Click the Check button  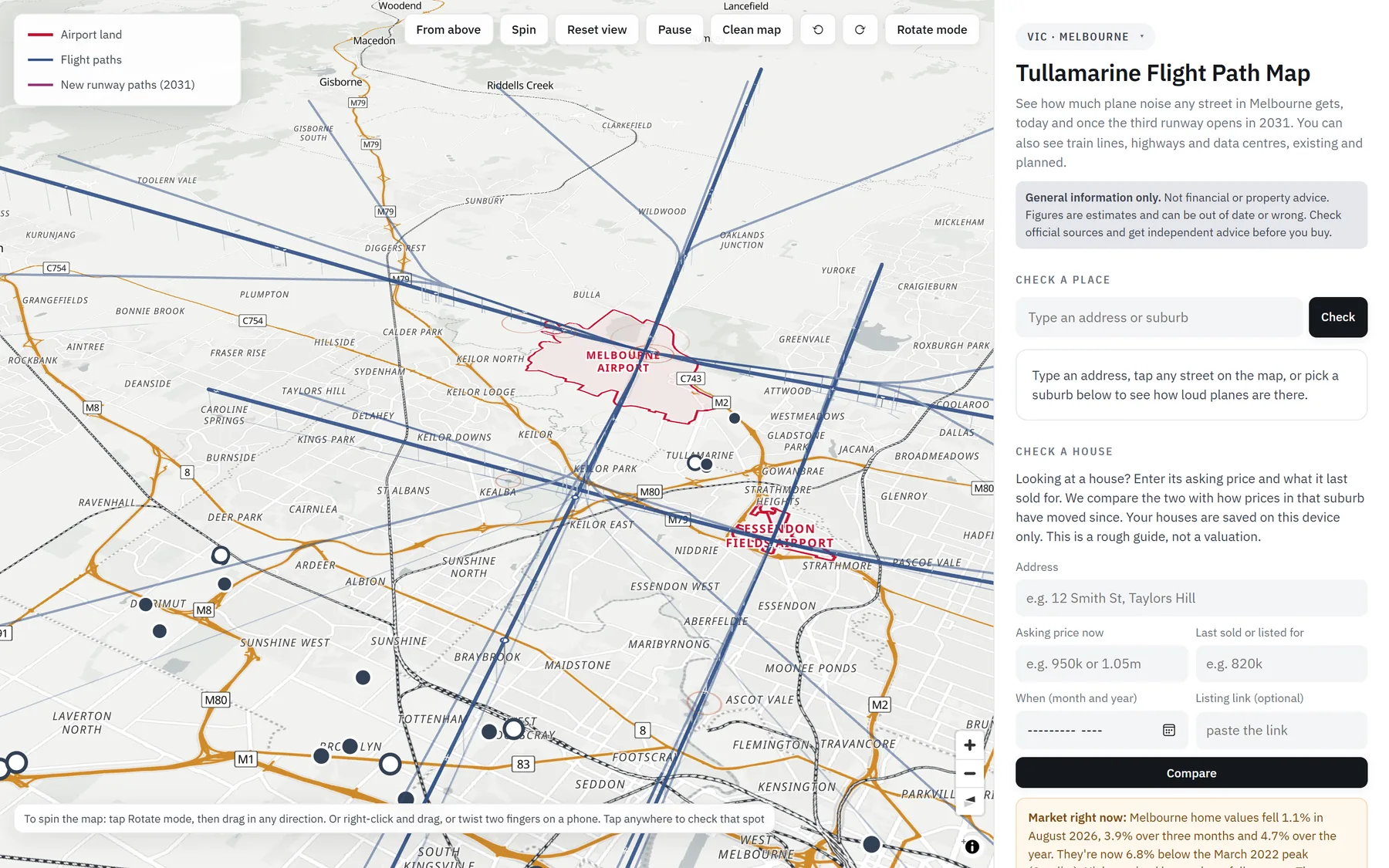[1337, 317]
